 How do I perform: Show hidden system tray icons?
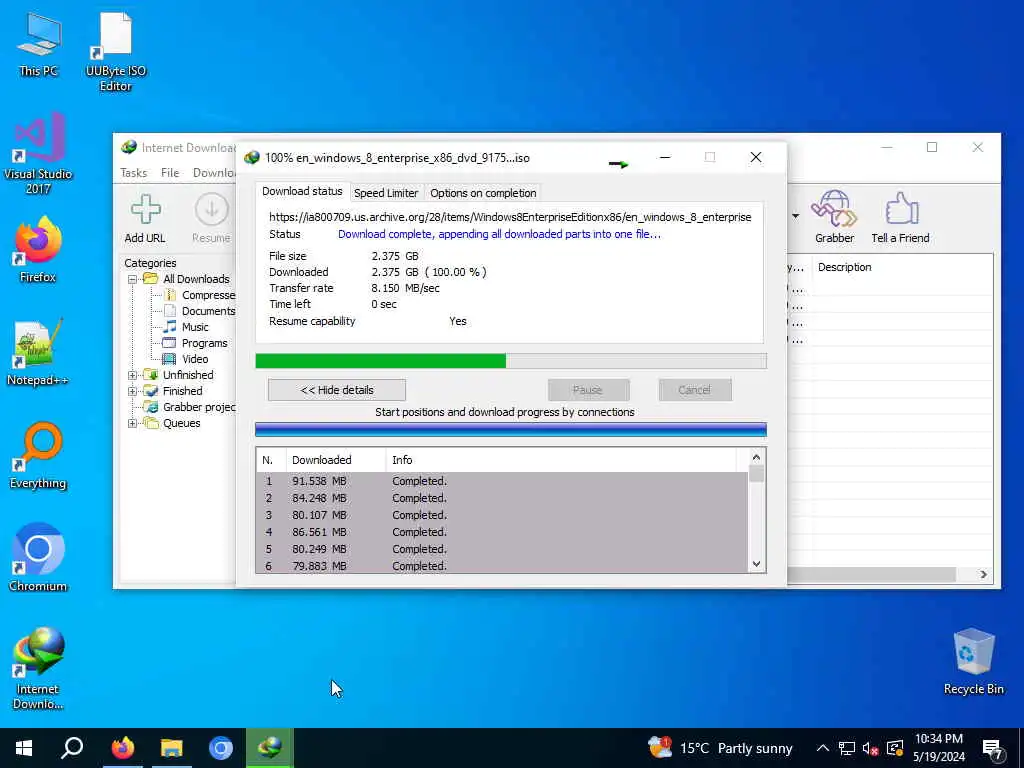point(823,748)
